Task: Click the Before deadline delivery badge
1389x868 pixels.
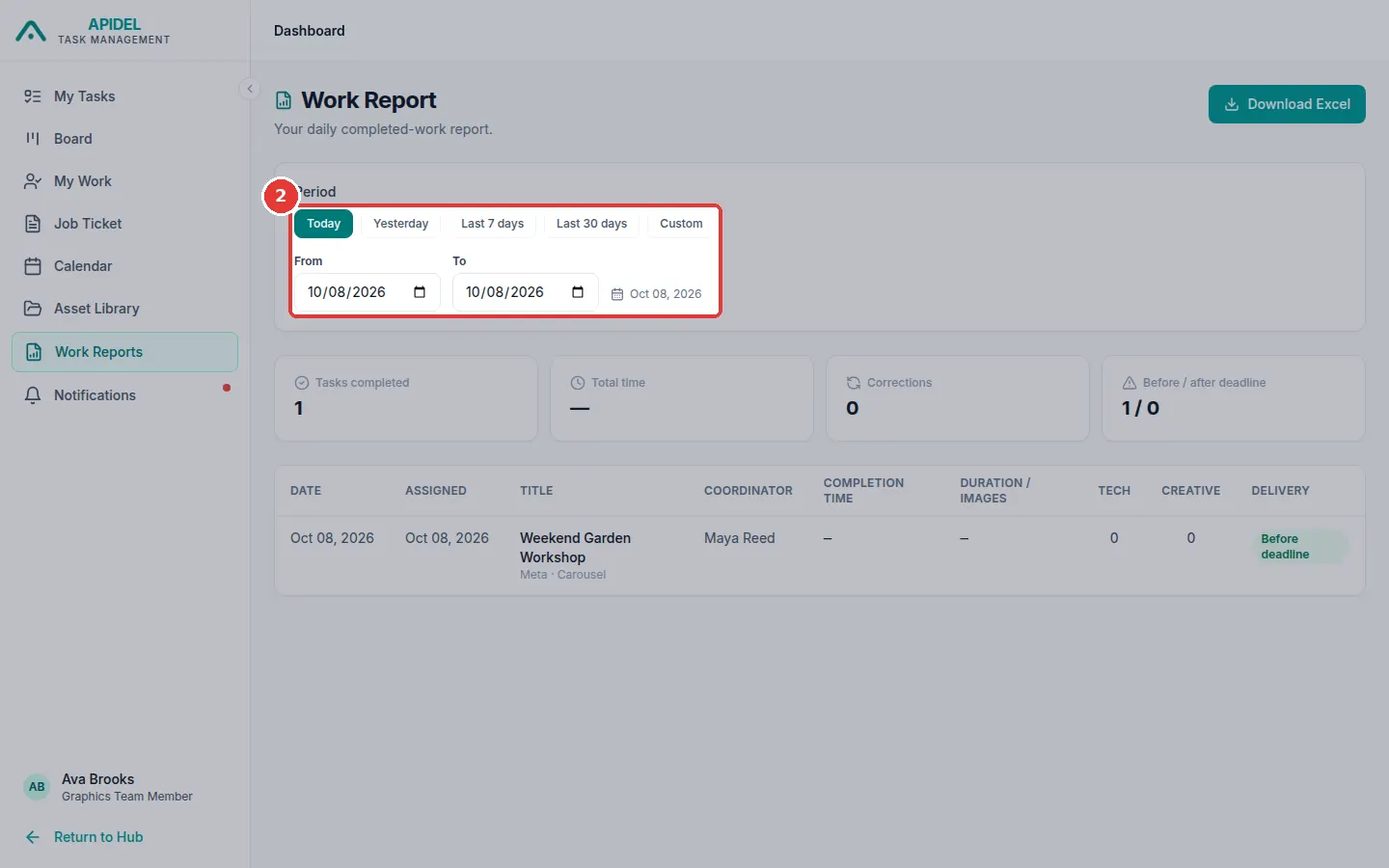Action: (1298, 547)
